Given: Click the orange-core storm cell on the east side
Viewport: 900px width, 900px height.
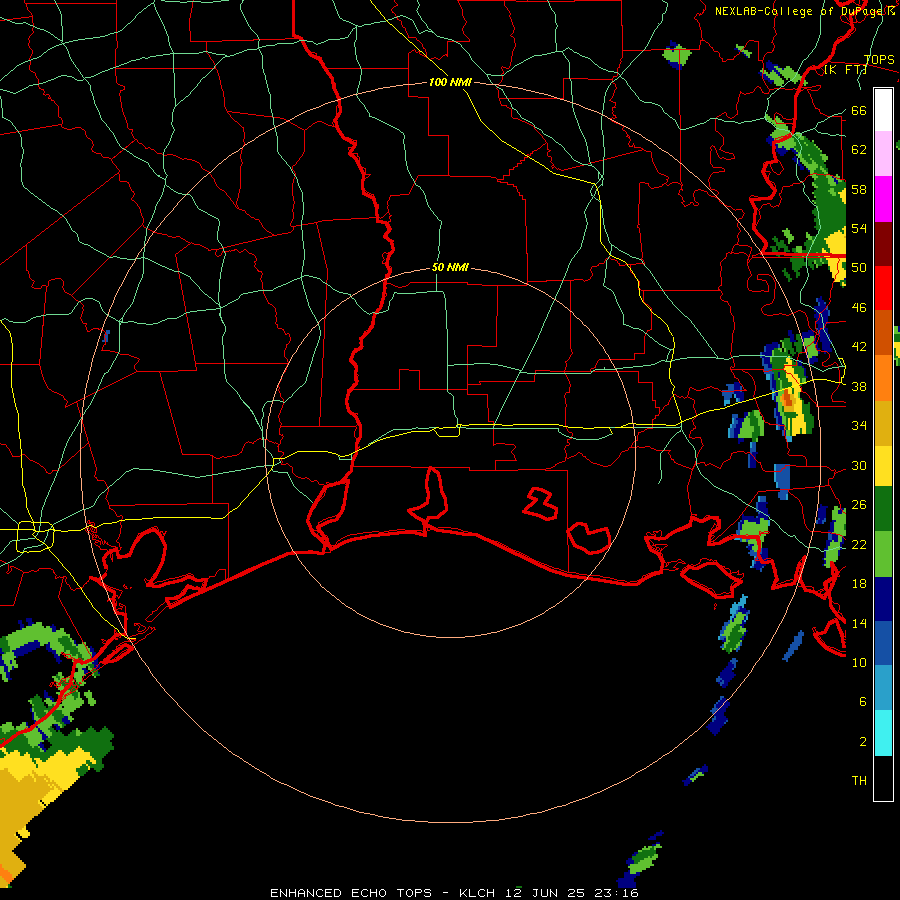Looking at the screenshot, I should 789,398.
